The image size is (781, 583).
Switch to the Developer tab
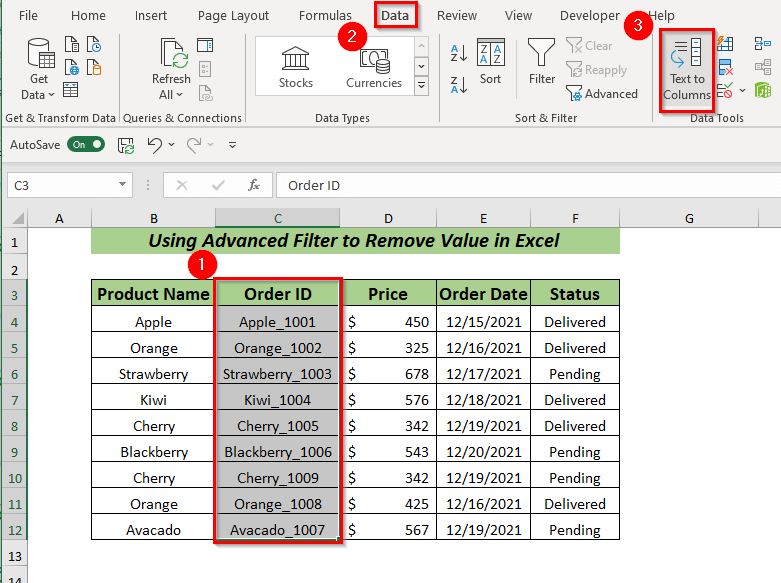pos(590,15)
